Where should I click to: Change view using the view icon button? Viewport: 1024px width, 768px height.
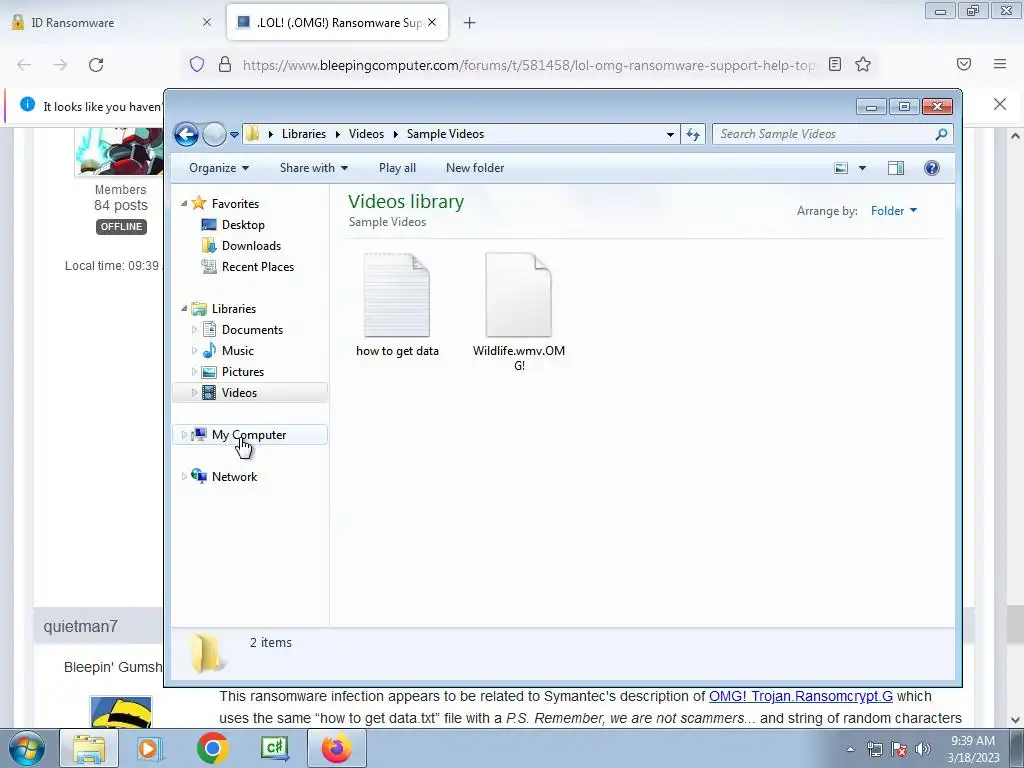[841, 168]
